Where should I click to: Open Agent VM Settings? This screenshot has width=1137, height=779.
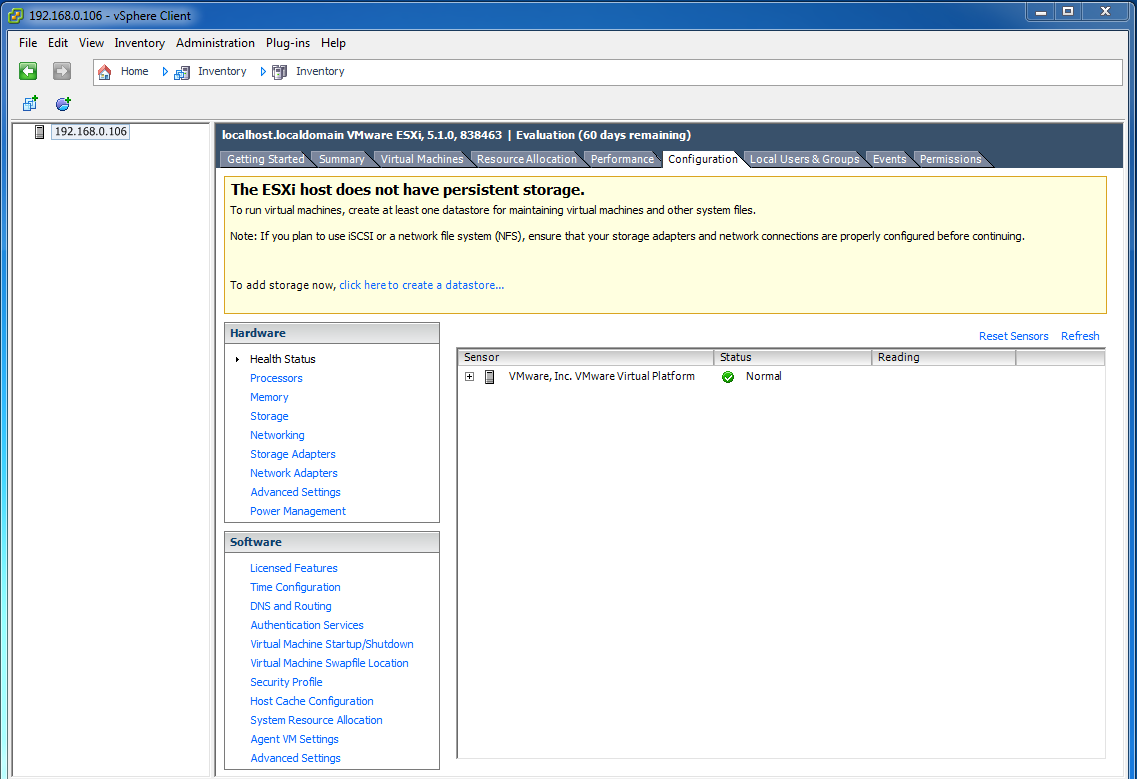[x=294, y=738]
